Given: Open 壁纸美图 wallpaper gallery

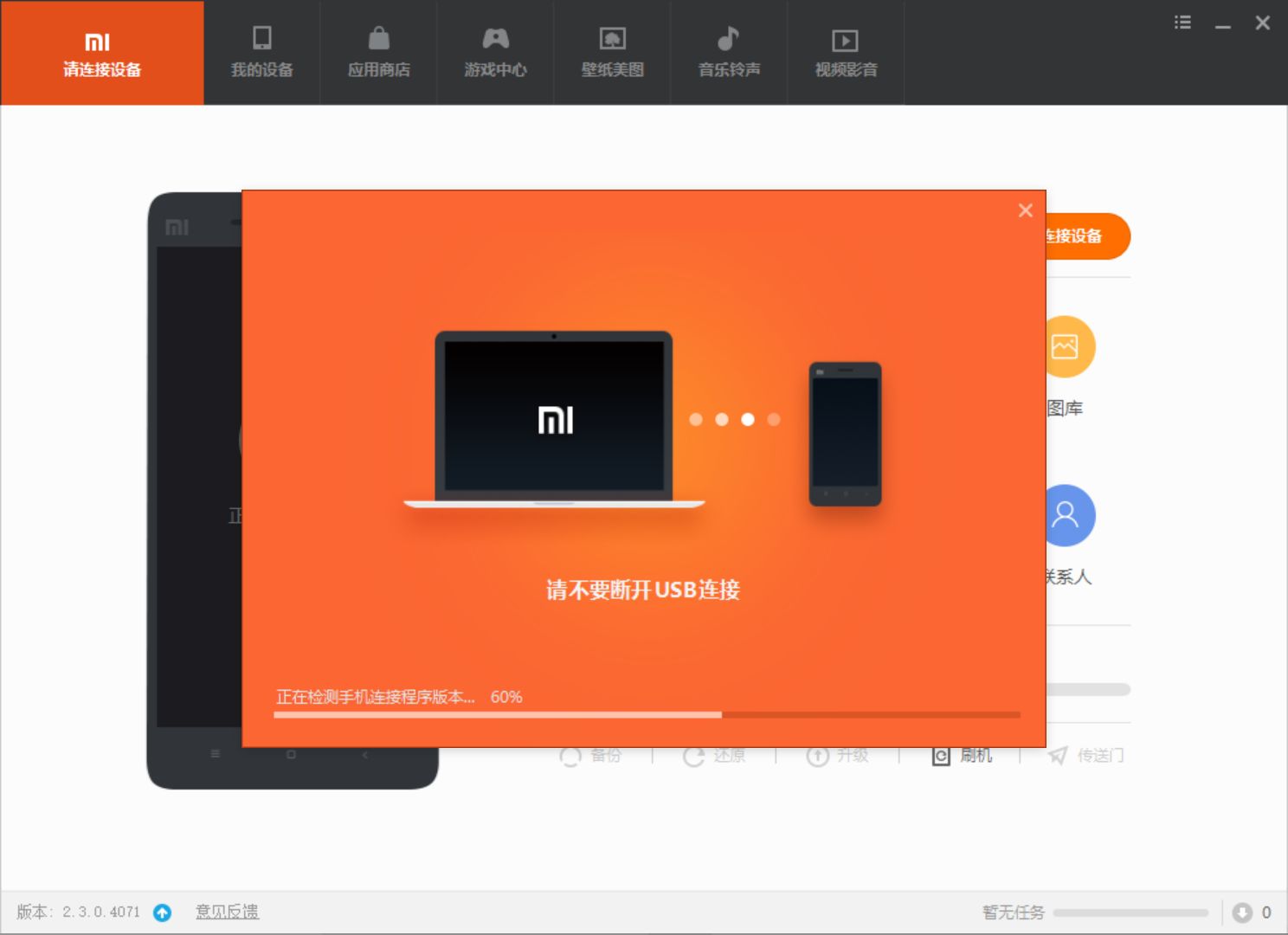Looking at the screenshot, I should click(x=611, y=52).
